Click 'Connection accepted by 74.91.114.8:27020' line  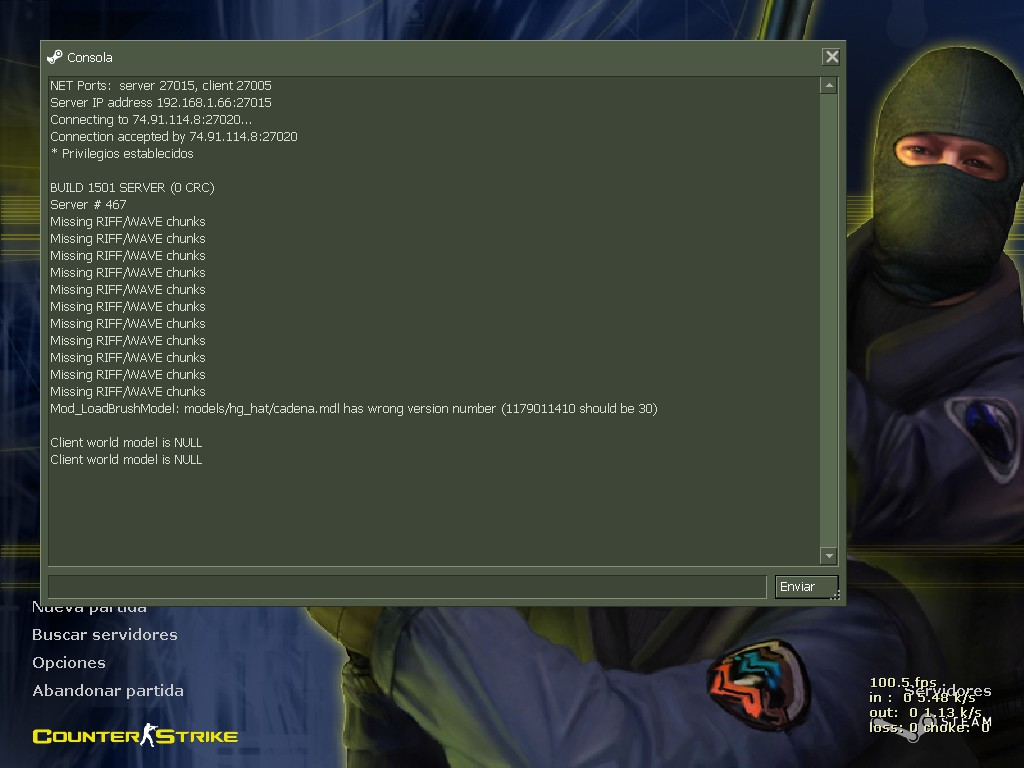point(174,136)
